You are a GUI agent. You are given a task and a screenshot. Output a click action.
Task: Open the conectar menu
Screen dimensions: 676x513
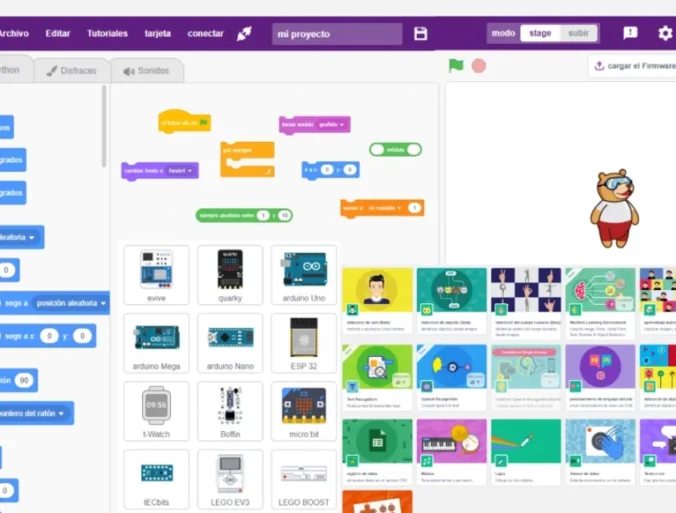click(x=205, y=34)
